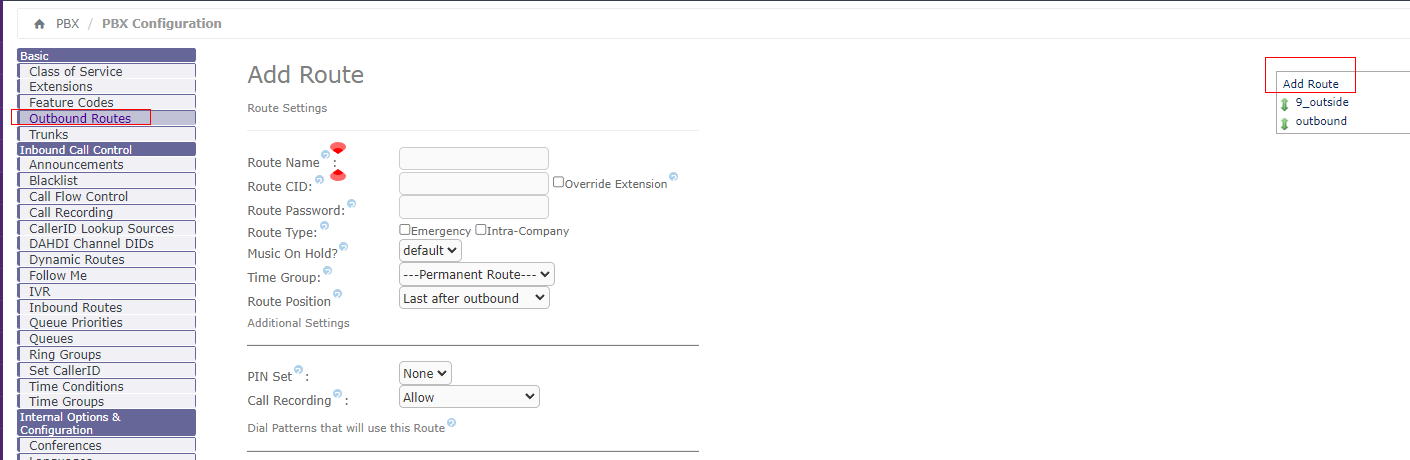Click the help icon beside Route CID
The image size is (1410, 460).
[320, 180]
